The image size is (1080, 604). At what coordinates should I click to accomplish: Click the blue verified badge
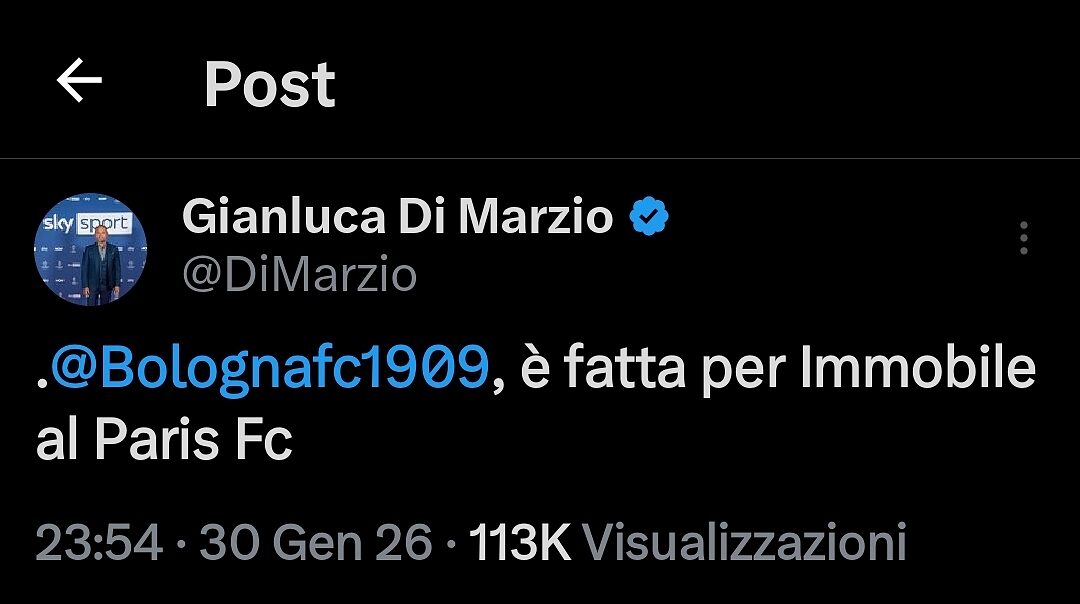pyautogui.click(x=649, y=215)
